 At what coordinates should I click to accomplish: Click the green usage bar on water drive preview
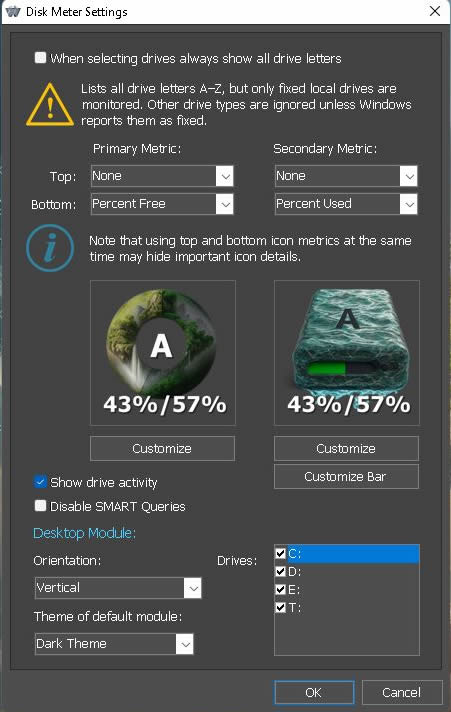coord(327,368)
